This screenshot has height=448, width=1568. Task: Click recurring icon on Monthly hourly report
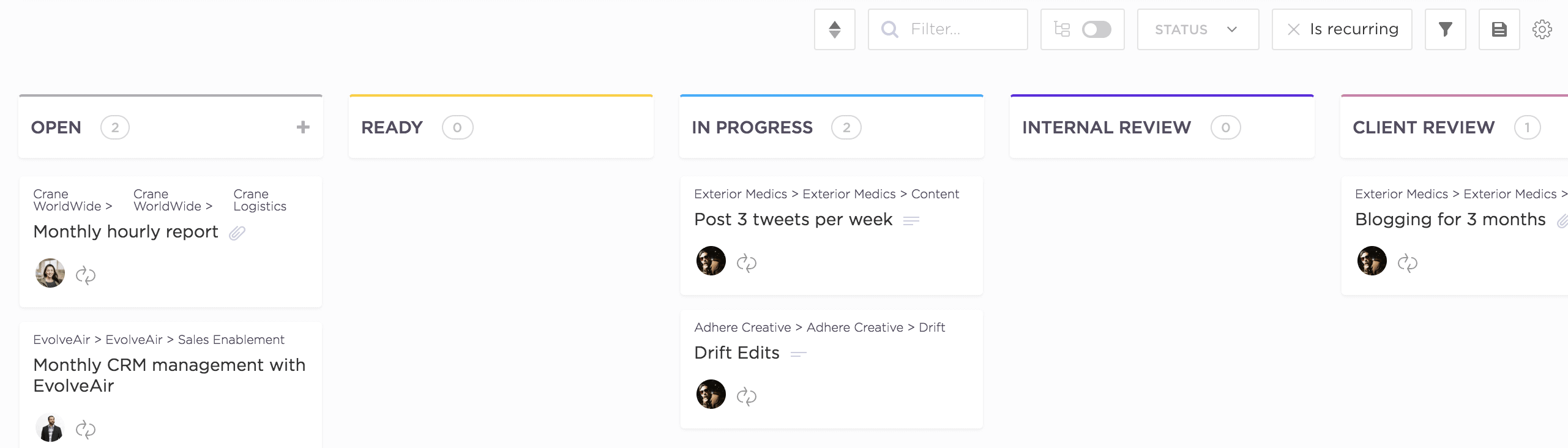coord(86,275)
